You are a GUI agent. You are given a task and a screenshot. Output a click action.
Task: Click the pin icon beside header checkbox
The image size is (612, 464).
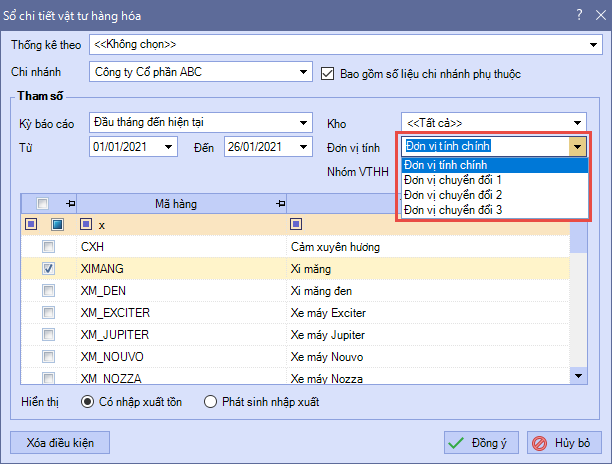pos(69,203)
